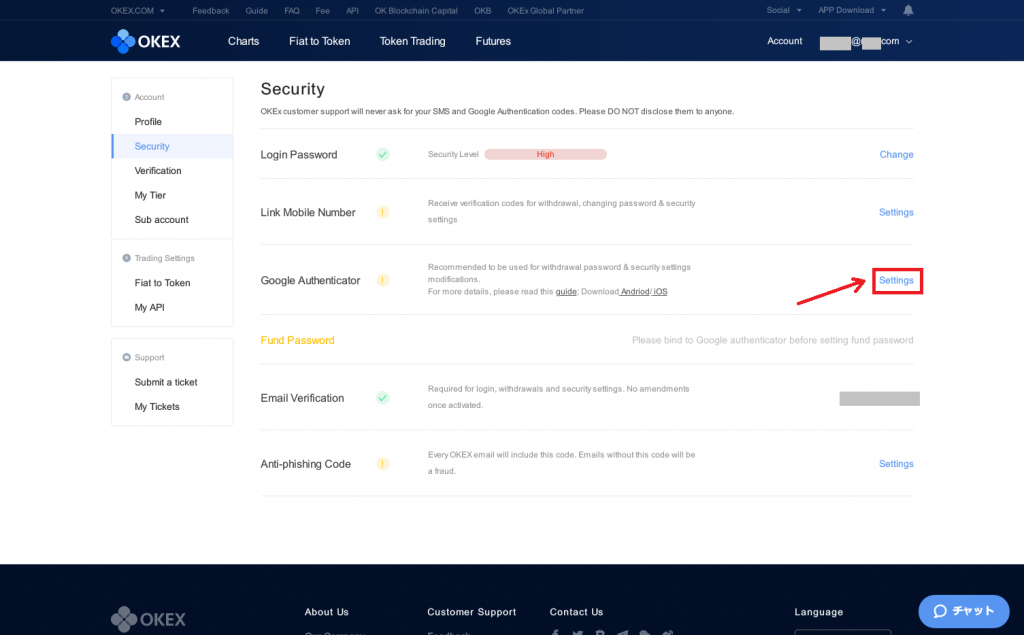The height and width of the screenshot is (635, 1024).
Task: Open the chat bubble button
Action: (964, 611)
